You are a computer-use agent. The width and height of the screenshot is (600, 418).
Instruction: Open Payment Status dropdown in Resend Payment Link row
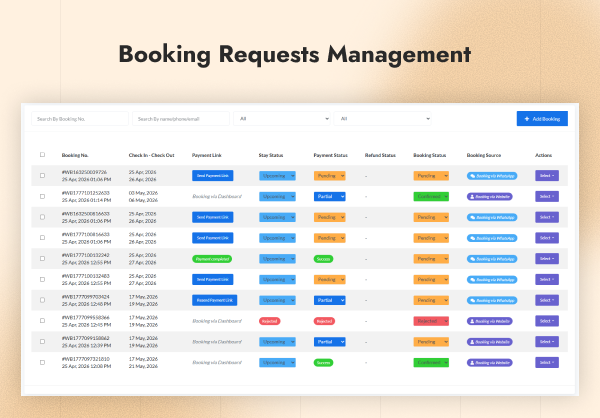(329, 300)
